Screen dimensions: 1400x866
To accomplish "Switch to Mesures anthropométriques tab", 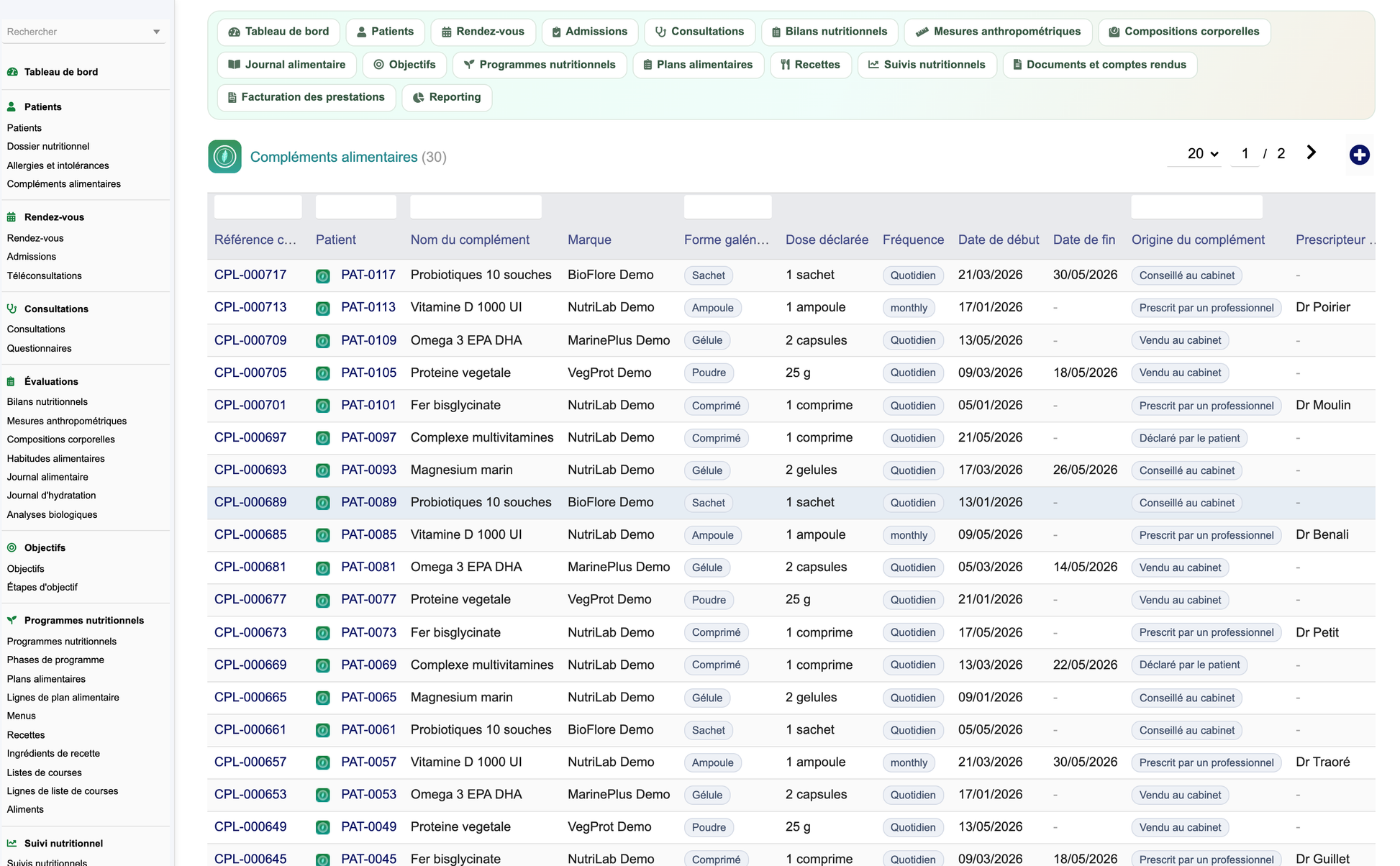I will pos(998,32).
